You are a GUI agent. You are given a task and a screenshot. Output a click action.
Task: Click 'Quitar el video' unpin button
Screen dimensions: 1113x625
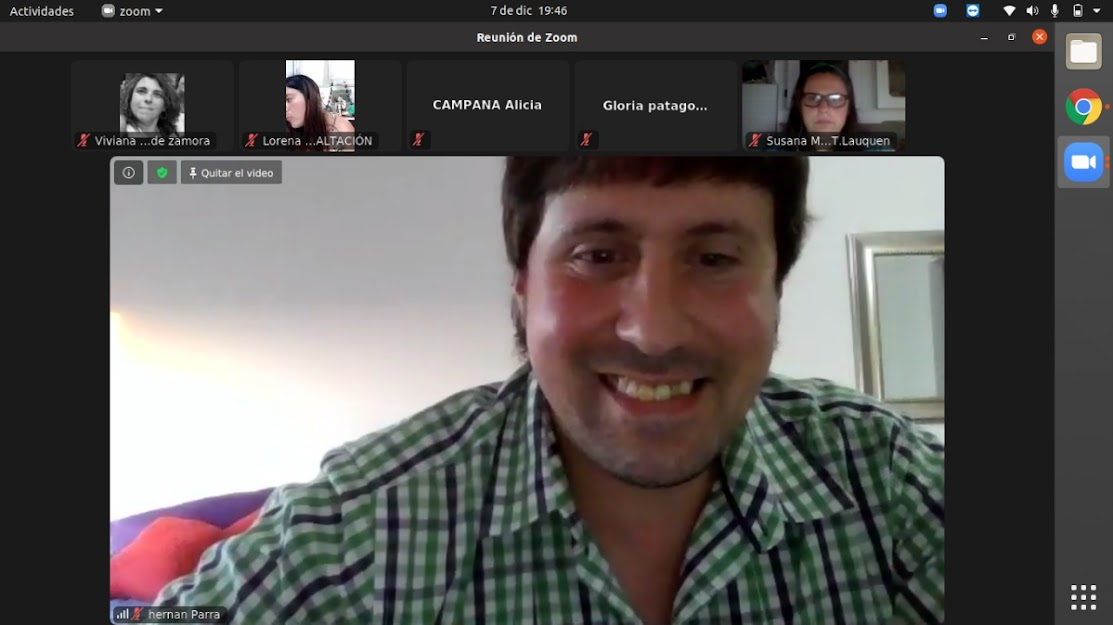231,173
